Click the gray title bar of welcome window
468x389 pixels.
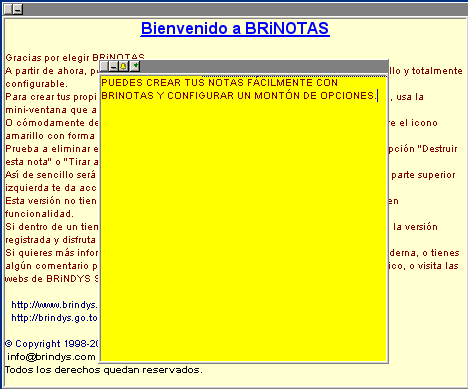245,10
